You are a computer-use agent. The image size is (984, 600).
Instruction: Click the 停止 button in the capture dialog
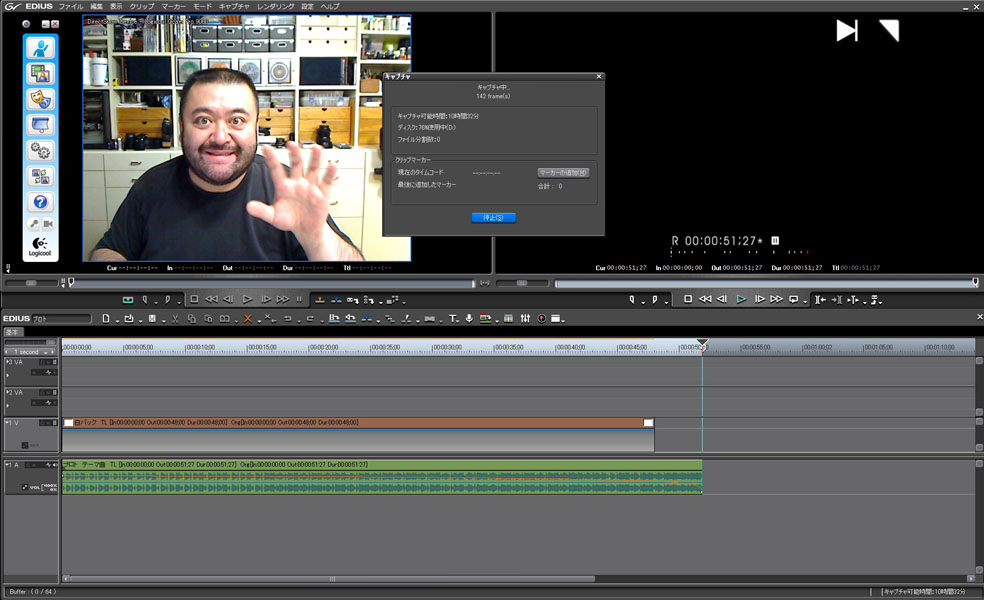tap(493, 217)
